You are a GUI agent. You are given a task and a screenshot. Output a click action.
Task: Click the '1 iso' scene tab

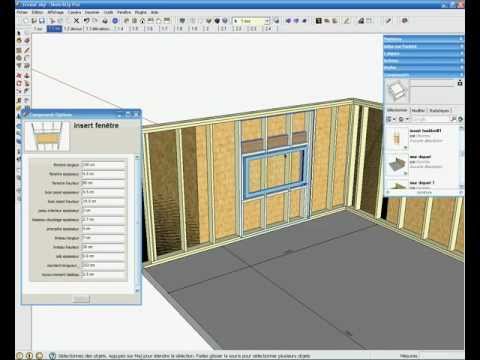coord(38,29)
